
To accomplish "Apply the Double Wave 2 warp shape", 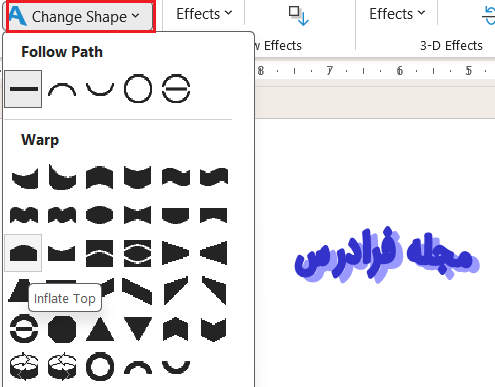I will (62, 215).
